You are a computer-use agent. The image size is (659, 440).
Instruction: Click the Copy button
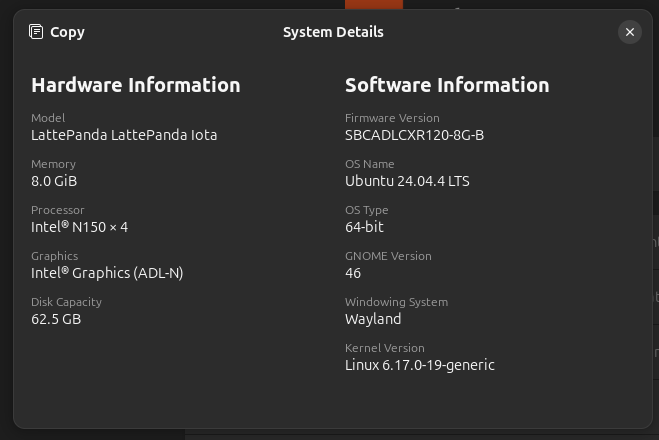[57, 32]
